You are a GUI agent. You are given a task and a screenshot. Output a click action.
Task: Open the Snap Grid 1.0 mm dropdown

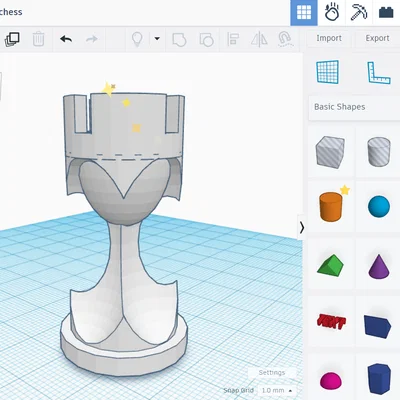pyautogui.click(x=277, y=390)
